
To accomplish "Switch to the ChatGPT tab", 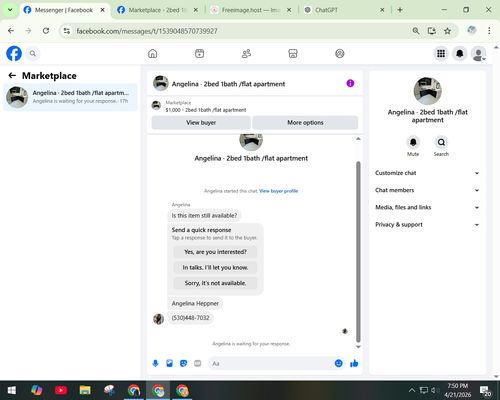I will pos(343,10).
